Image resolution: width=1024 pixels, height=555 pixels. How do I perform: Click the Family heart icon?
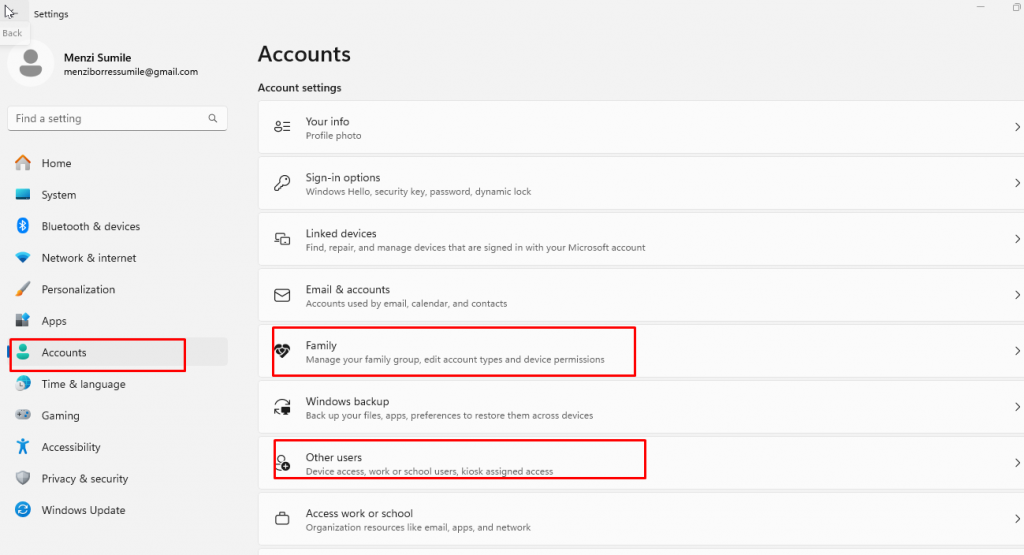[282, 351]
